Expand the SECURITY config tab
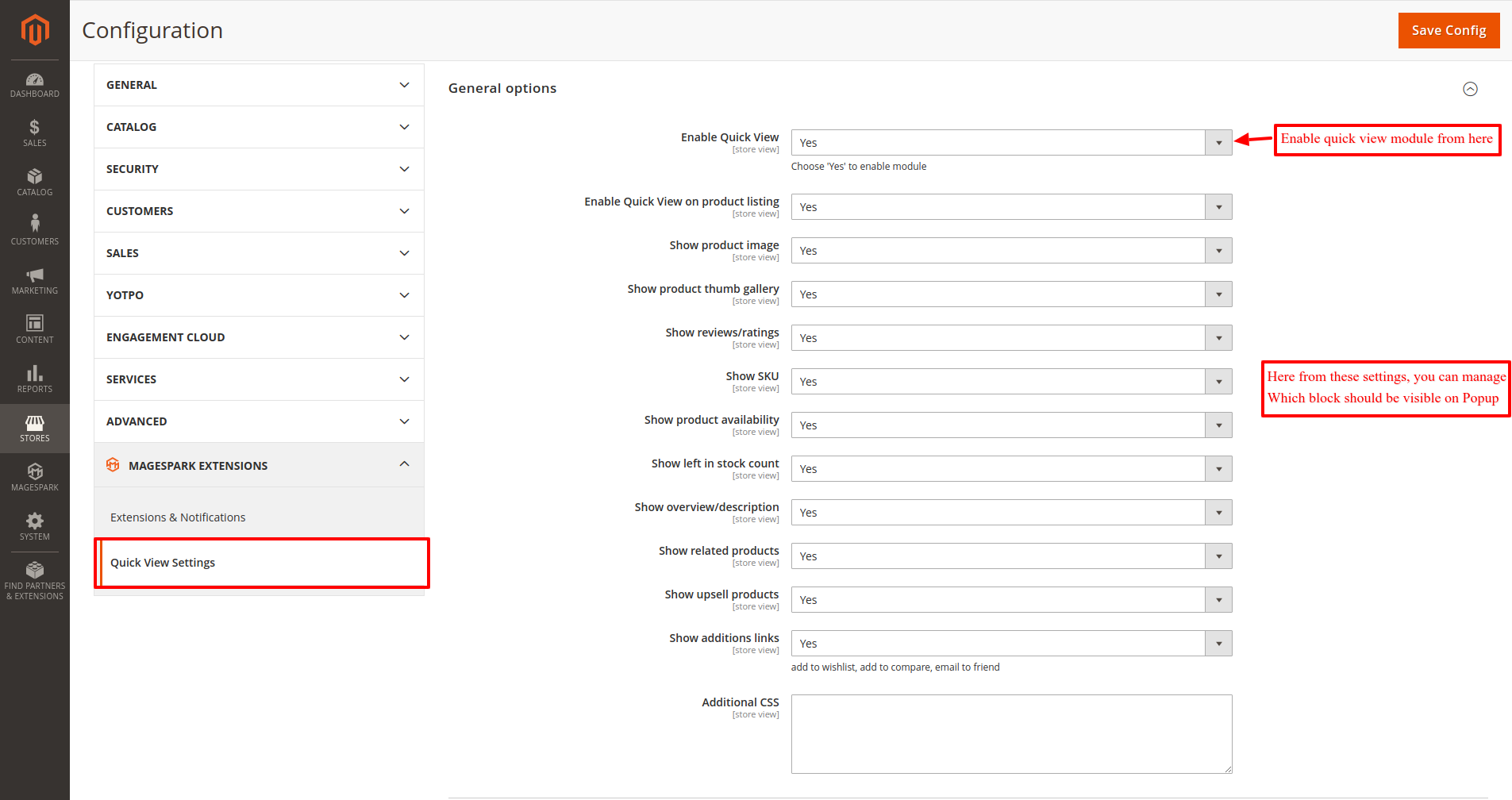 pos(259,169)
